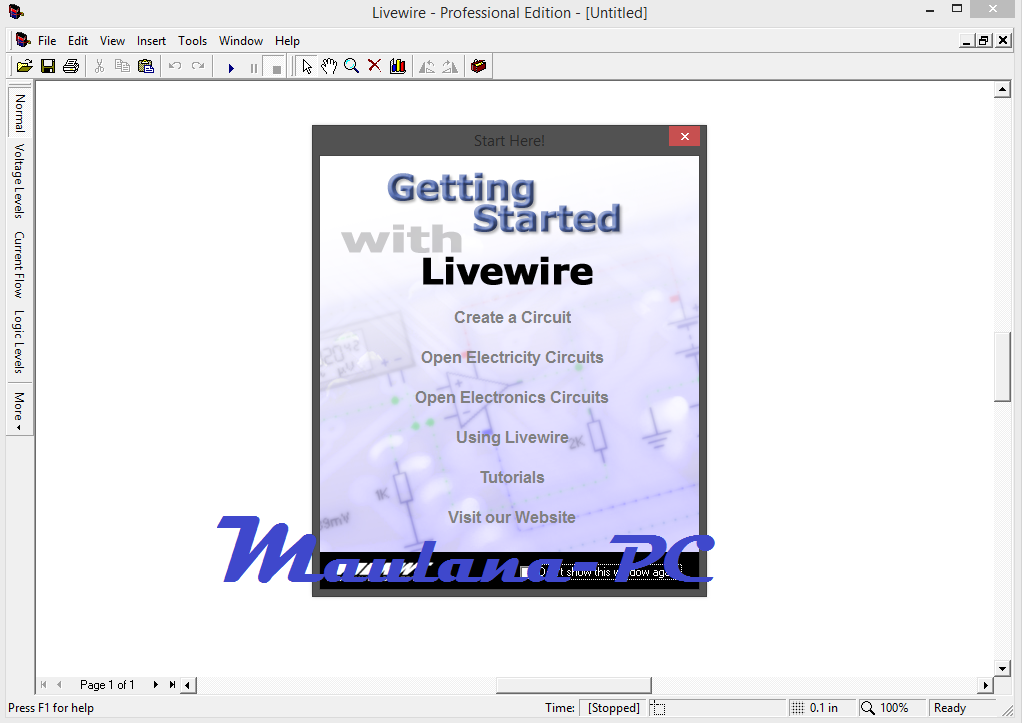Click the Open file icon

tap(24, 65)
